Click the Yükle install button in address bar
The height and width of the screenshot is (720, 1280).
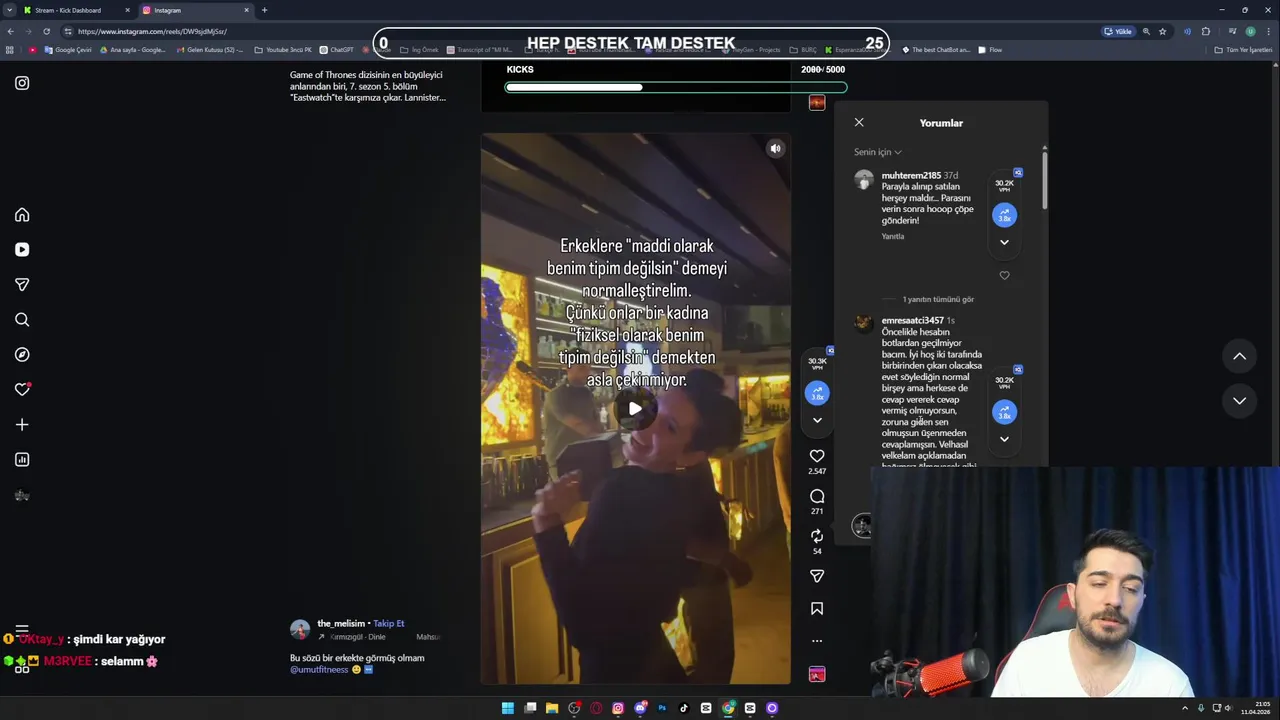(1118, 31)
